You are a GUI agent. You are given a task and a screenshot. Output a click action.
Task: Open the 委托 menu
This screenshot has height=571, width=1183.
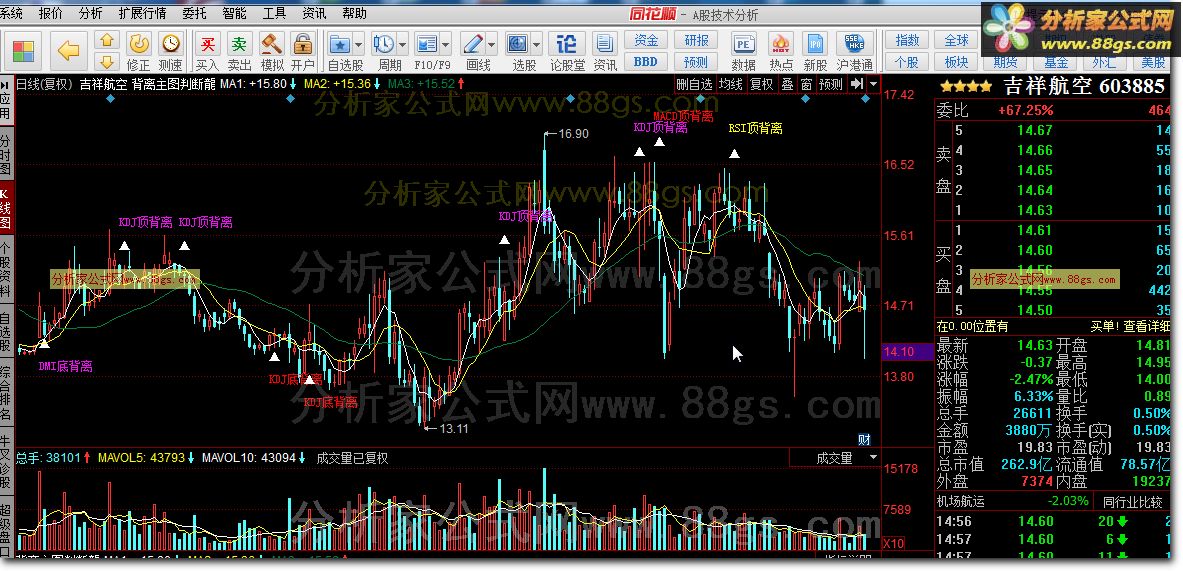194,13
